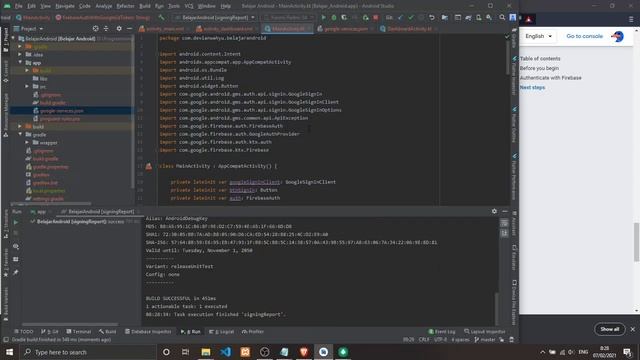Open Firebase profile avatar in browser window
The width and height of the screenshot is (640, 360).
click(x=618, y=36)
